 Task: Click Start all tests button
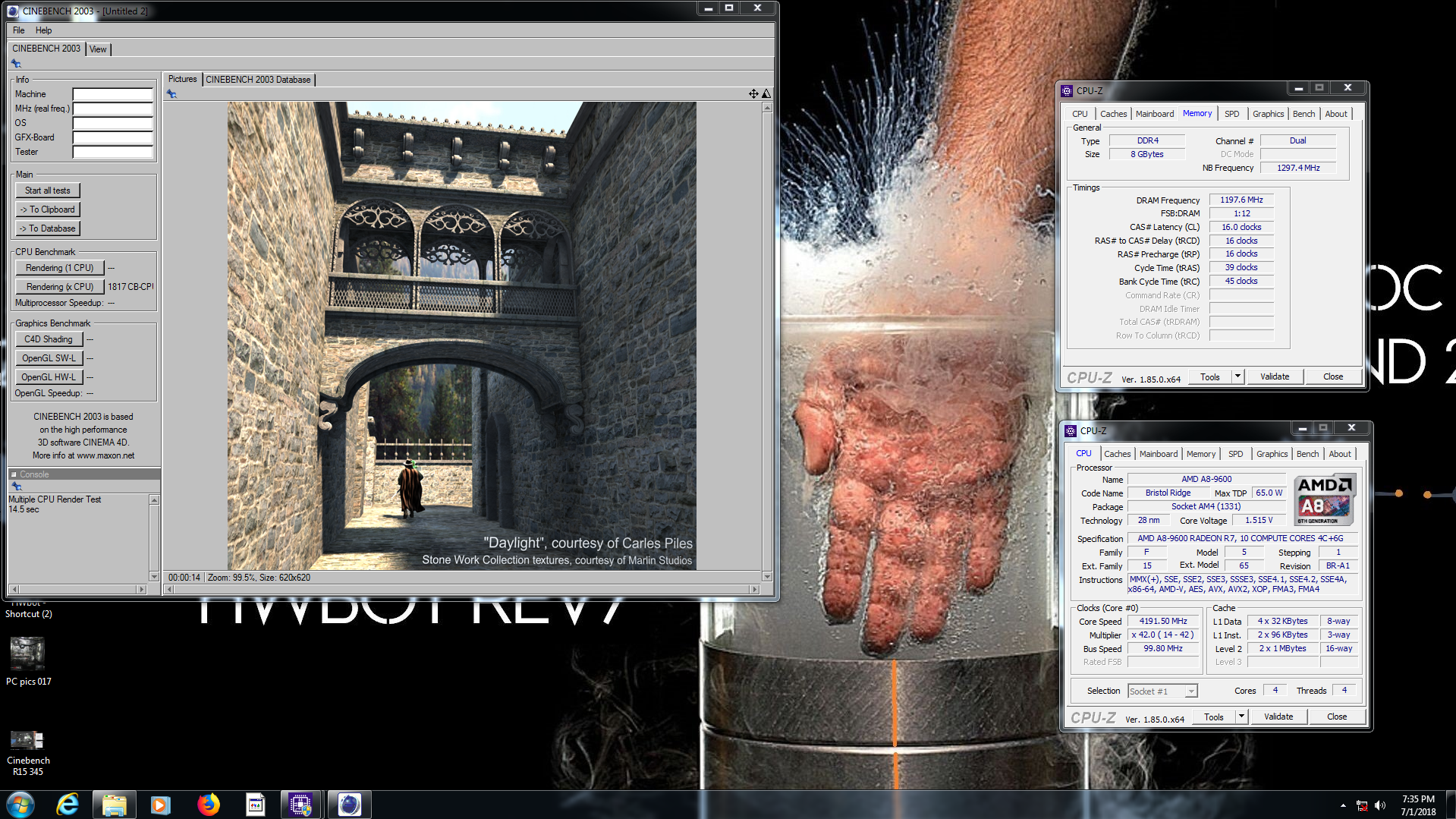pyautogui.click(x=48, y=191)
